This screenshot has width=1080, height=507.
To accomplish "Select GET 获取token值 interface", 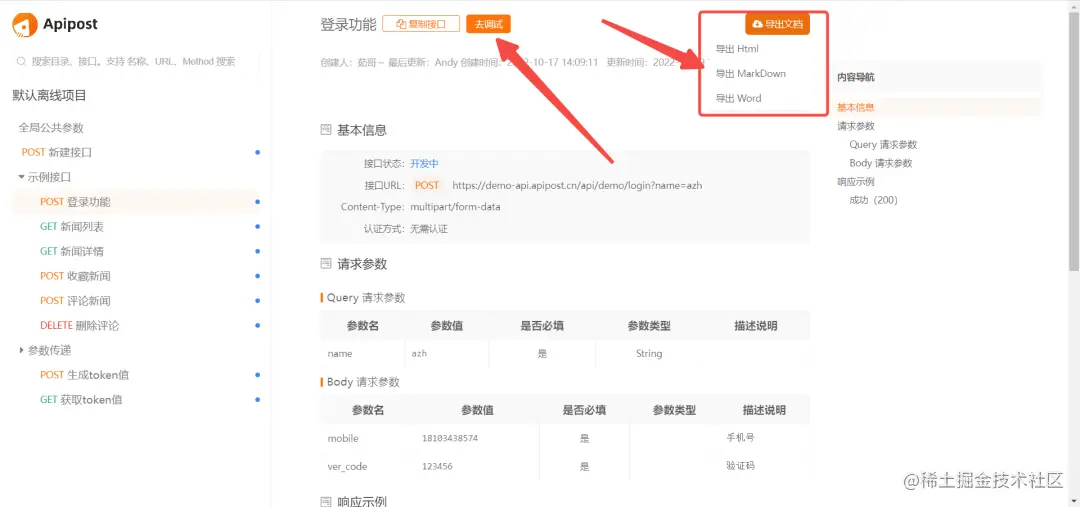I will [81, 400].
